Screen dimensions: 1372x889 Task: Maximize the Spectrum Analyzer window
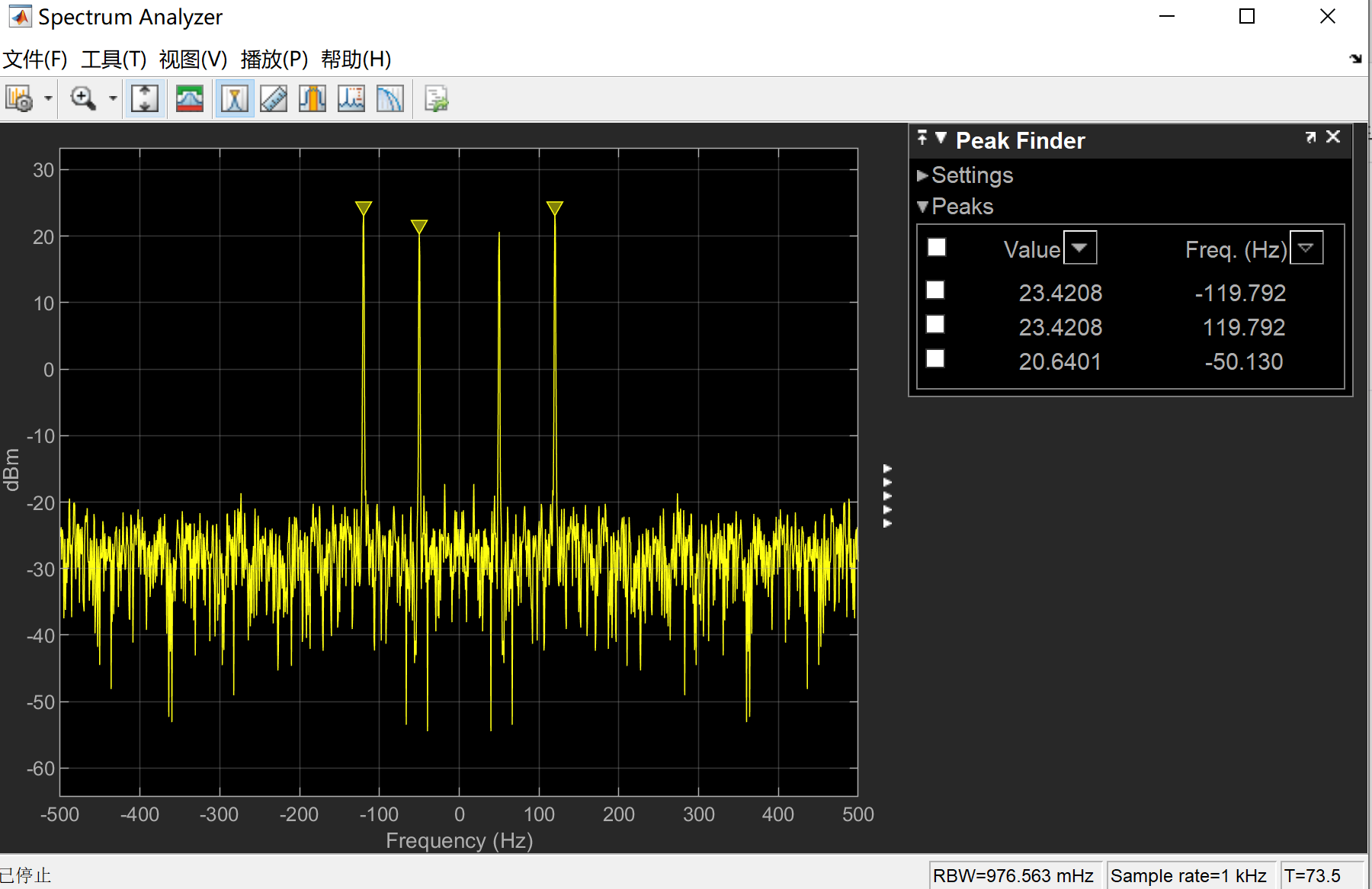(x=1247, y=16)
